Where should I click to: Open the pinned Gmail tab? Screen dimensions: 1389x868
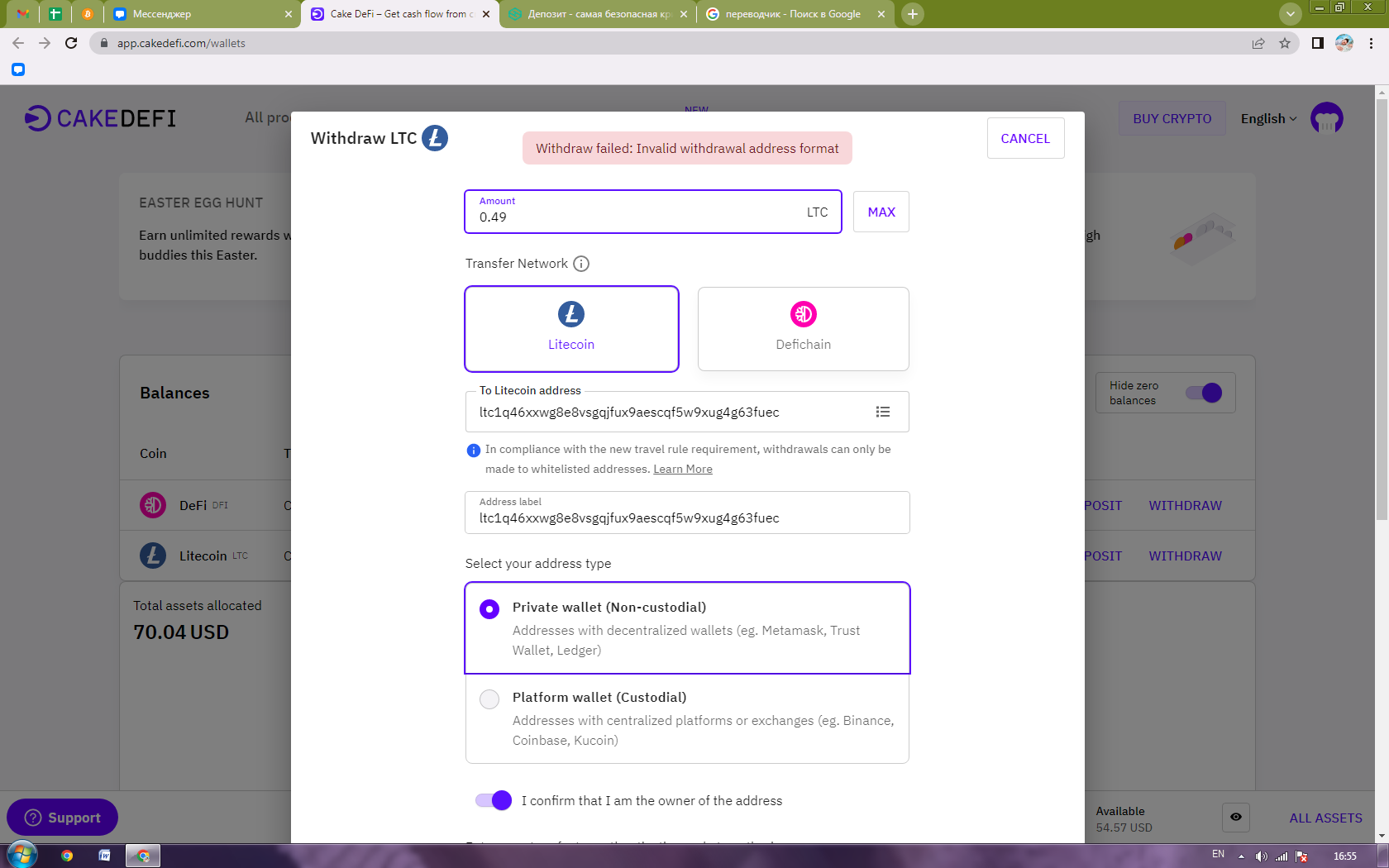point(23,14)
